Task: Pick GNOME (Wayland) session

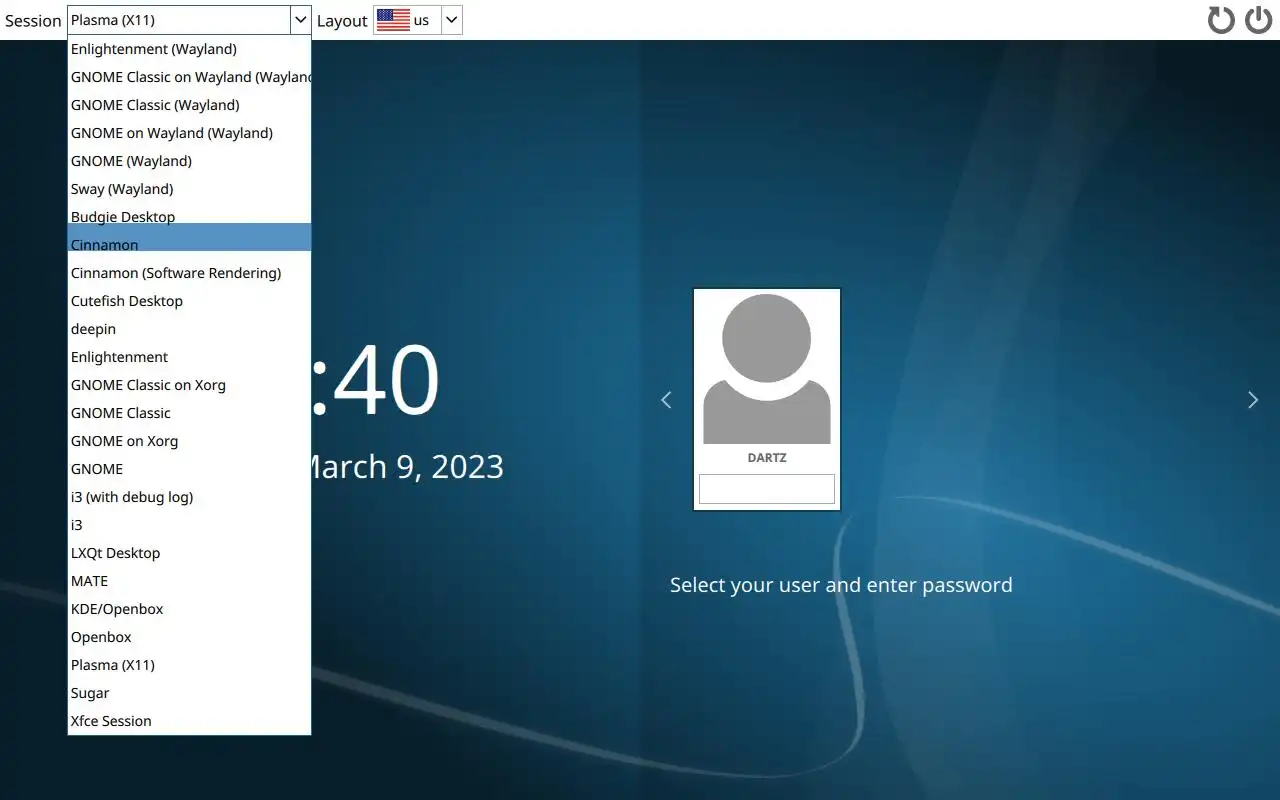Action: [189, 161]
